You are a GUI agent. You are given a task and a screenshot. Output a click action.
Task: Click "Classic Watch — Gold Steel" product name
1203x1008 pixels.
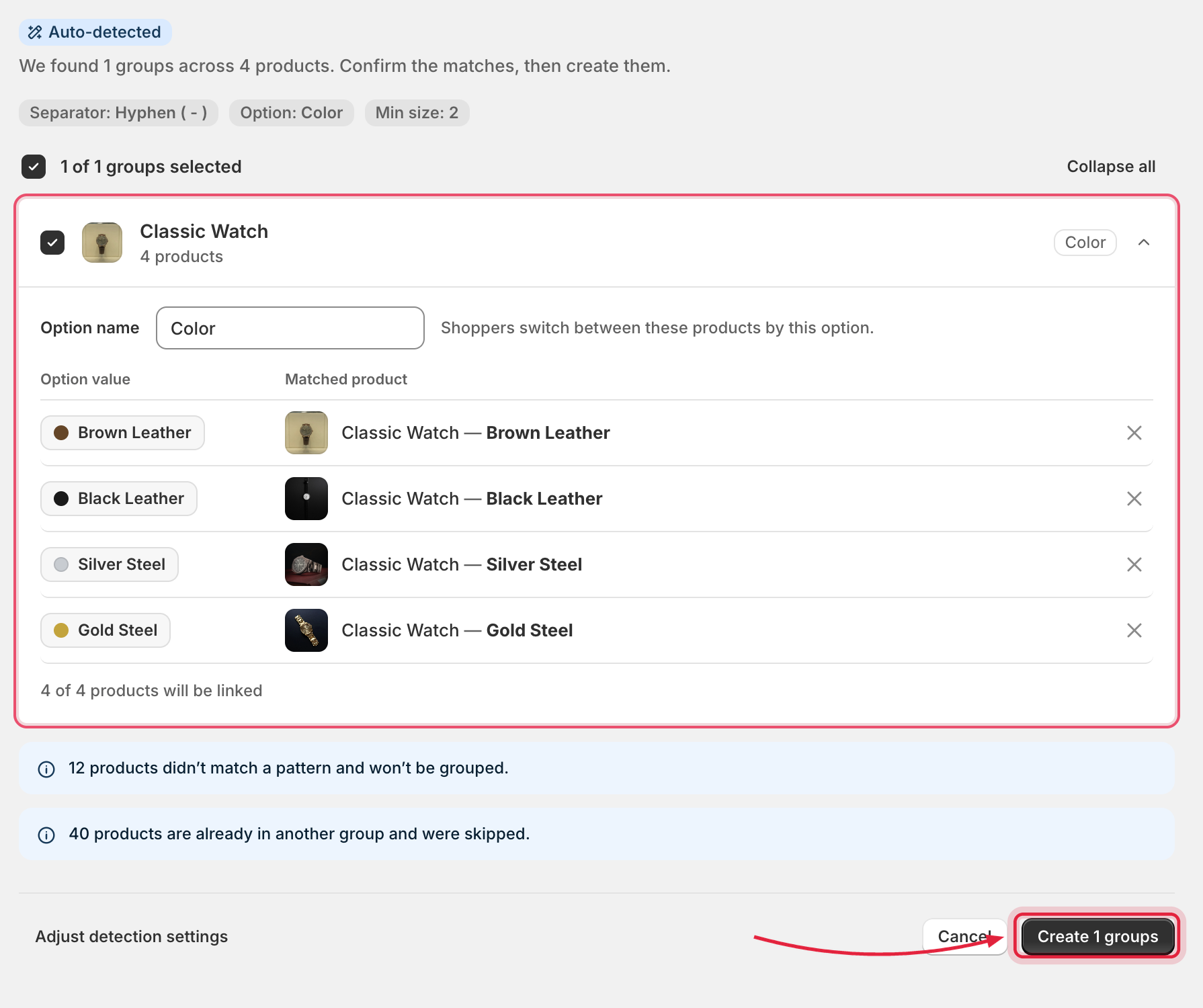pos(457,630)
